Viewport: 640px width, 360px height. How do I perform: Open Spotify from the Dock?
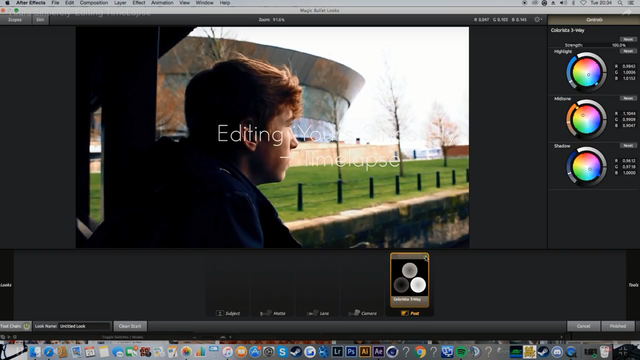tap(461, 351)
